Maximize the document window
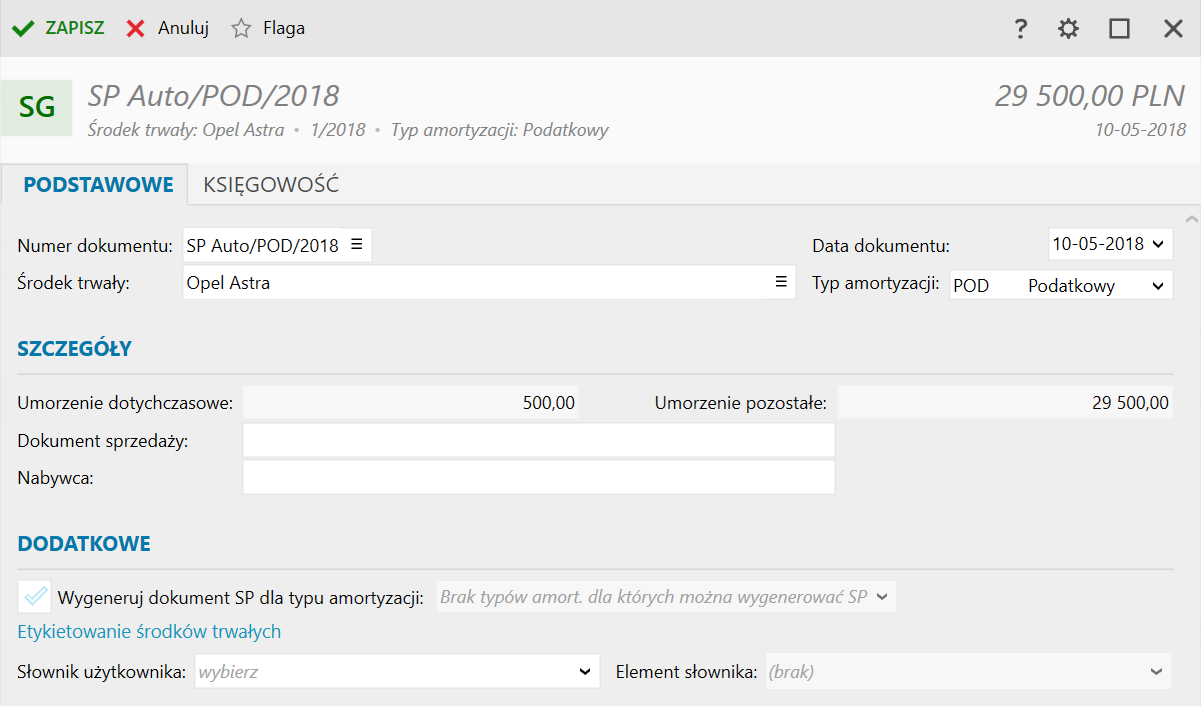This screenshot has height=706, width=1201. (1119, 29)
